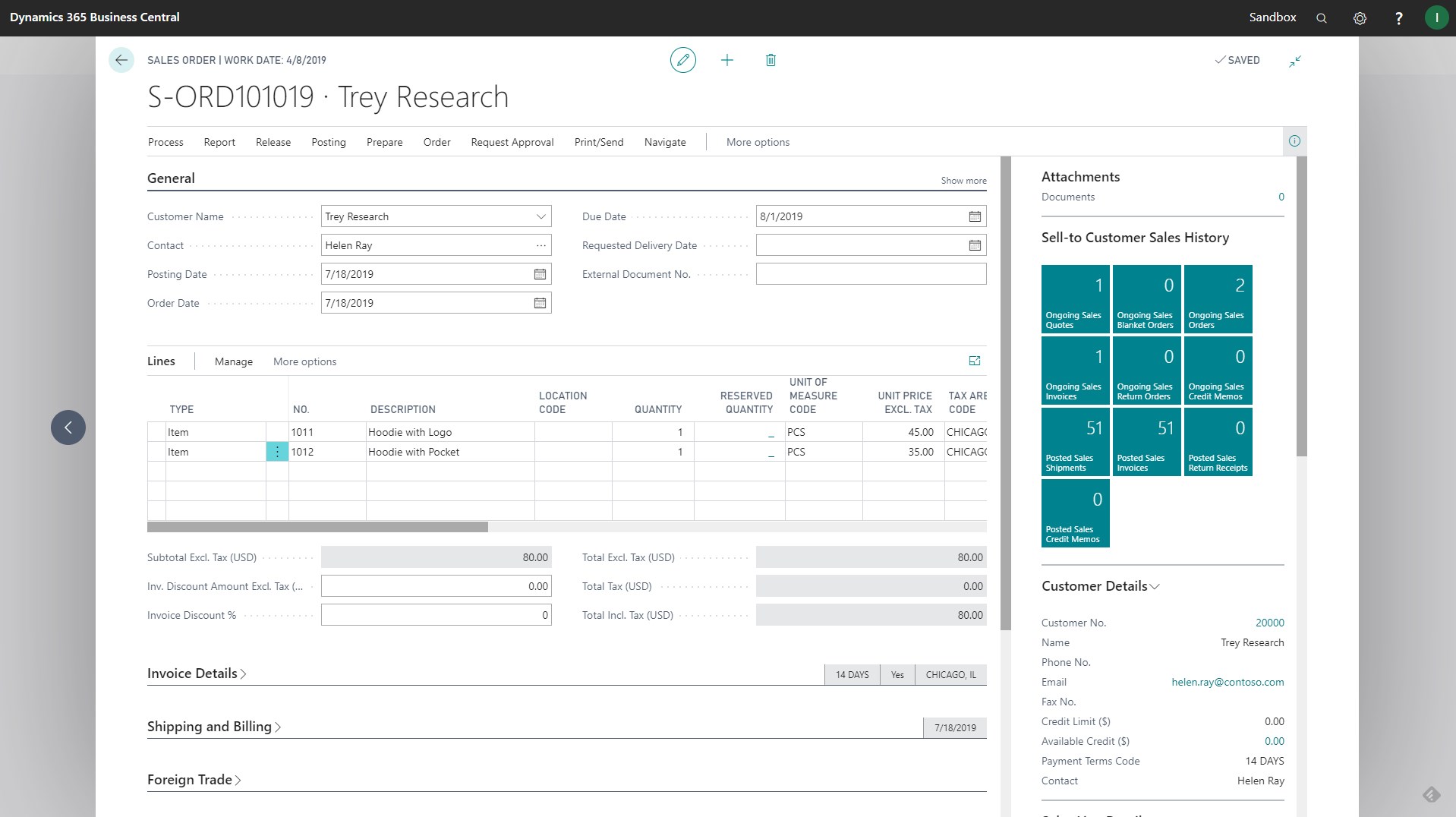
Task: Delete the sales order via trash icon
Action: click(x=771, y=60)
